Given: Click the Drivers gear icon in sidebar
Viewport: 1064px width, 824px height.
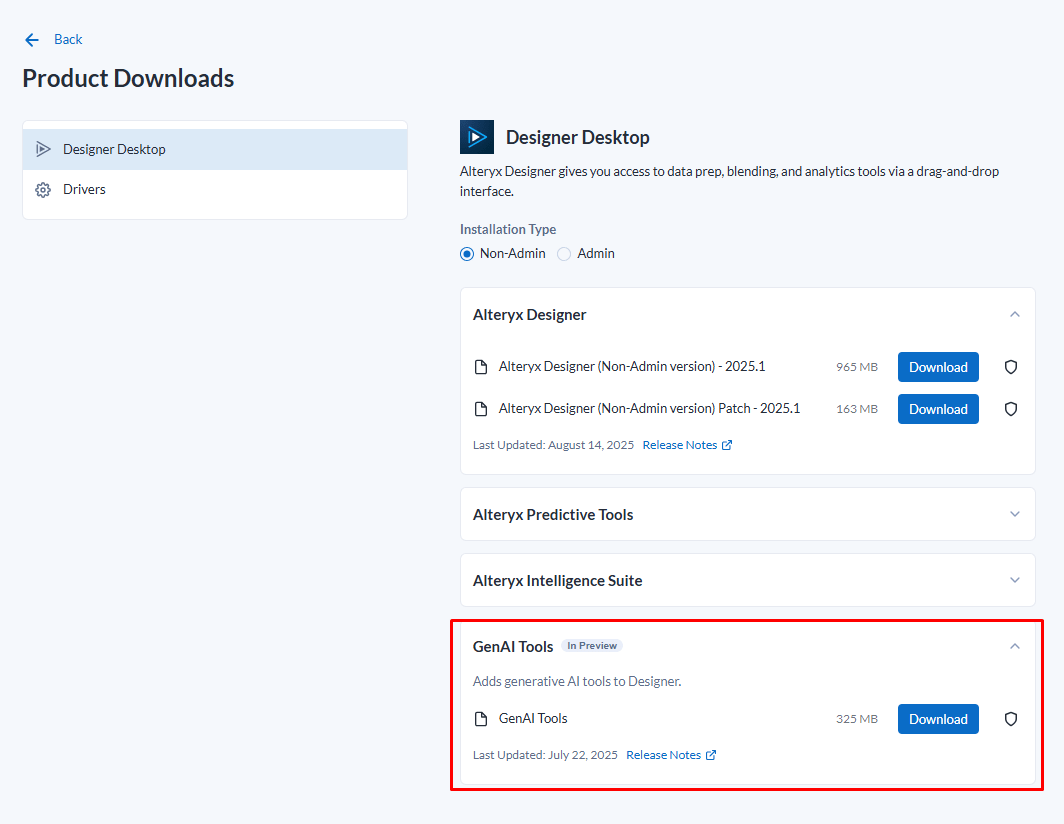Looking at the screenshot, I should 43,190.
